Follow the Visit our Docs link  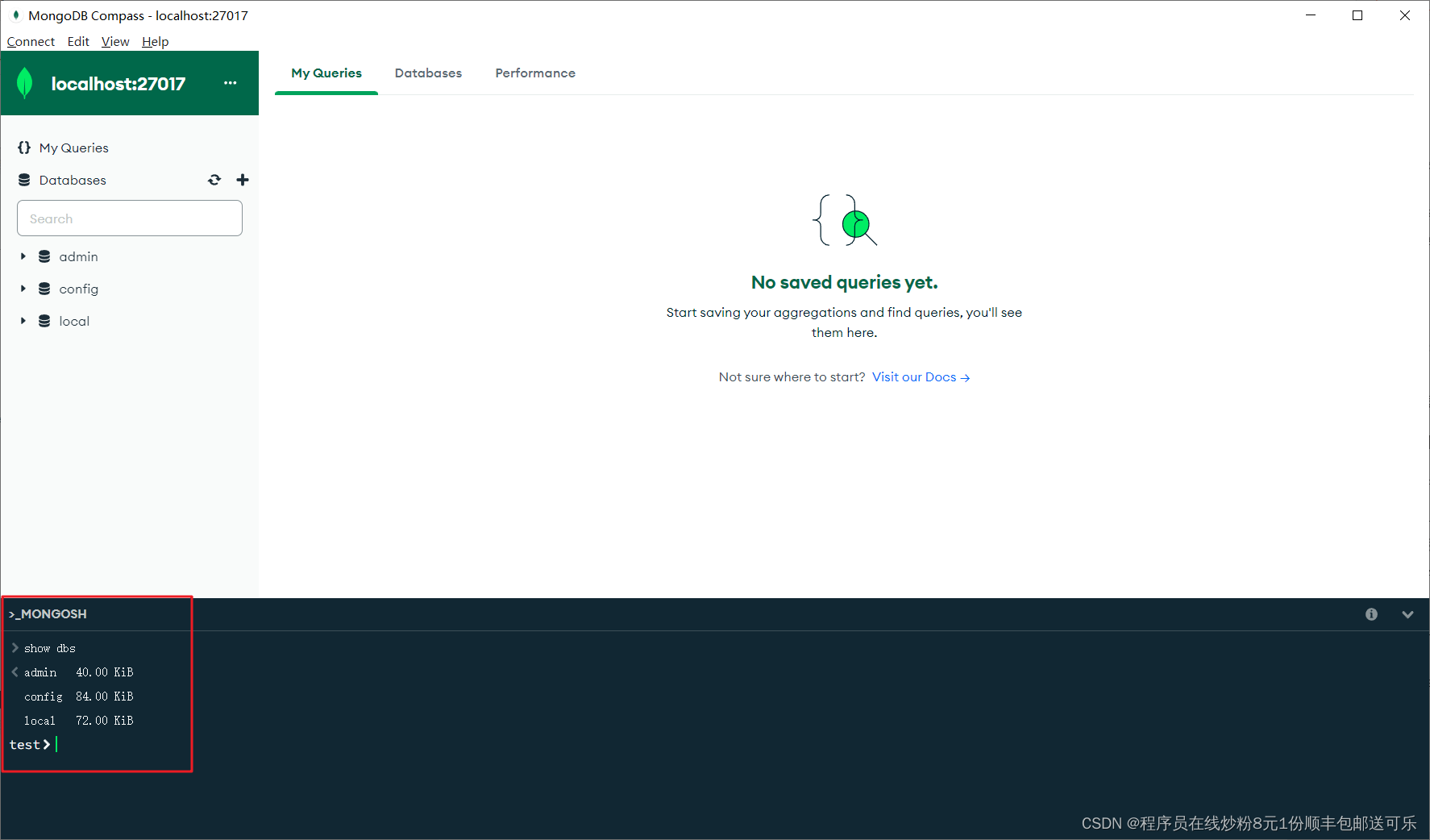921,377
